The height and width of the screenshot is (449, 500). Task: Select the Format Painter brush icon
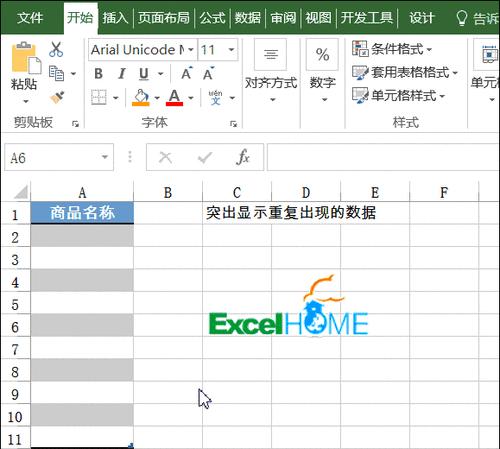click(x=57, y=97)
